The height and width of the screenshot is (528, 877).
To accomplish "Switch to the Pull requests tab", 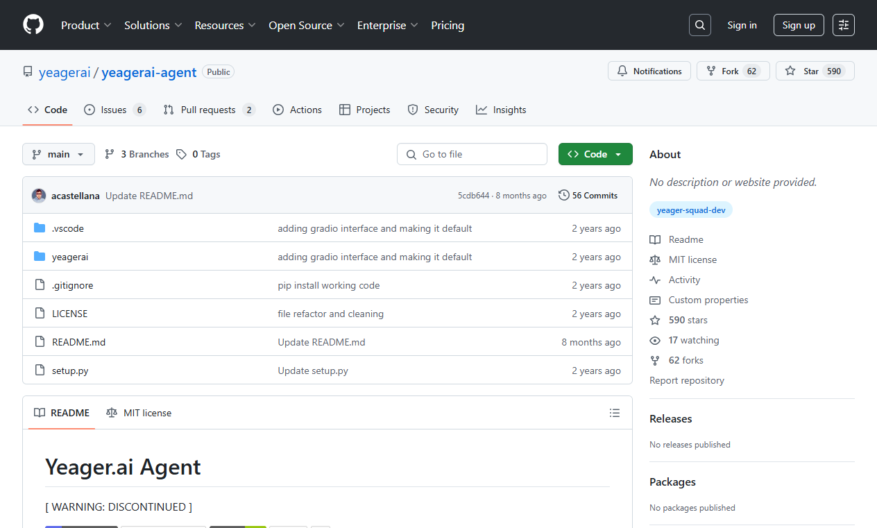I will click(209, 110).
